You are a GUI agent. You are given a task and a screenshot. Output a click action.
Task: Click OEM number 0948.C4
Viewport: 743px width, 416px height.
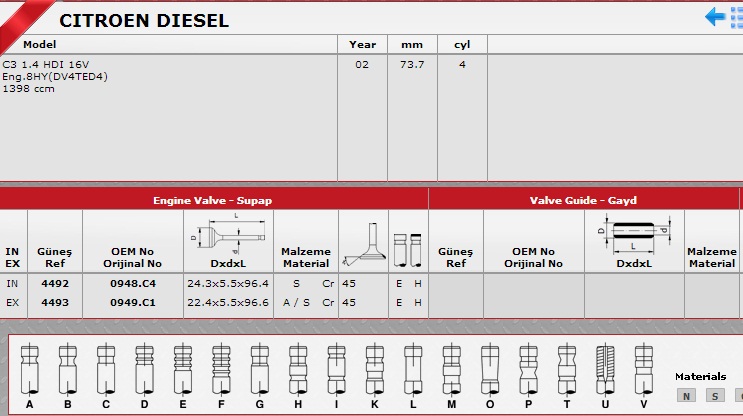click(x=132, y=283)
